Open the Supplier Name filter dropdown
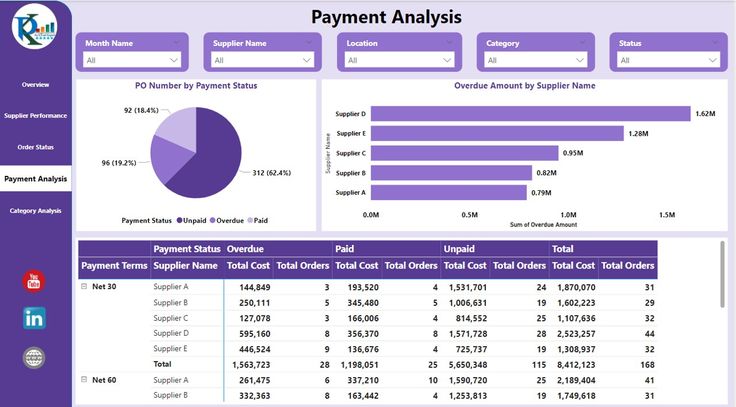Image resolution: width=736 pixels, height=407 pixels. tap(262, 60)
